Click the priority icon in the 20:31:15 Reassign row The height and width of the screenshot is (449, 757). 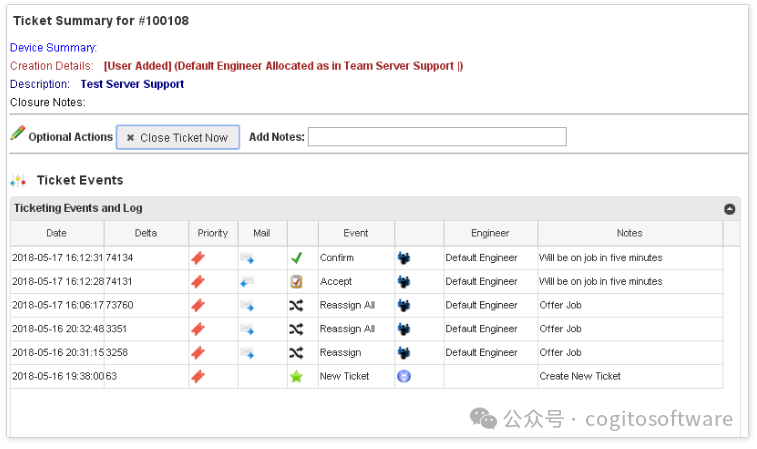(198, 352)
